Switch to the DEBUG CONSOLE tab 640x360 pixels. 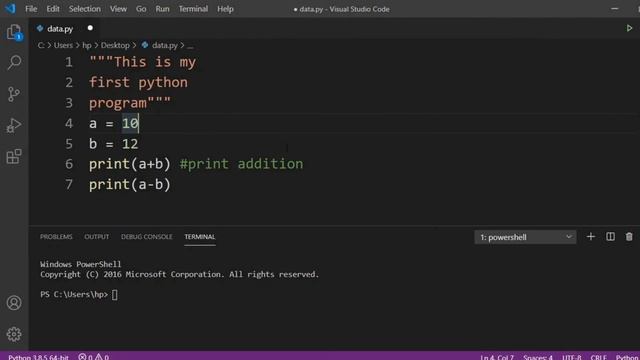(147, 237)
